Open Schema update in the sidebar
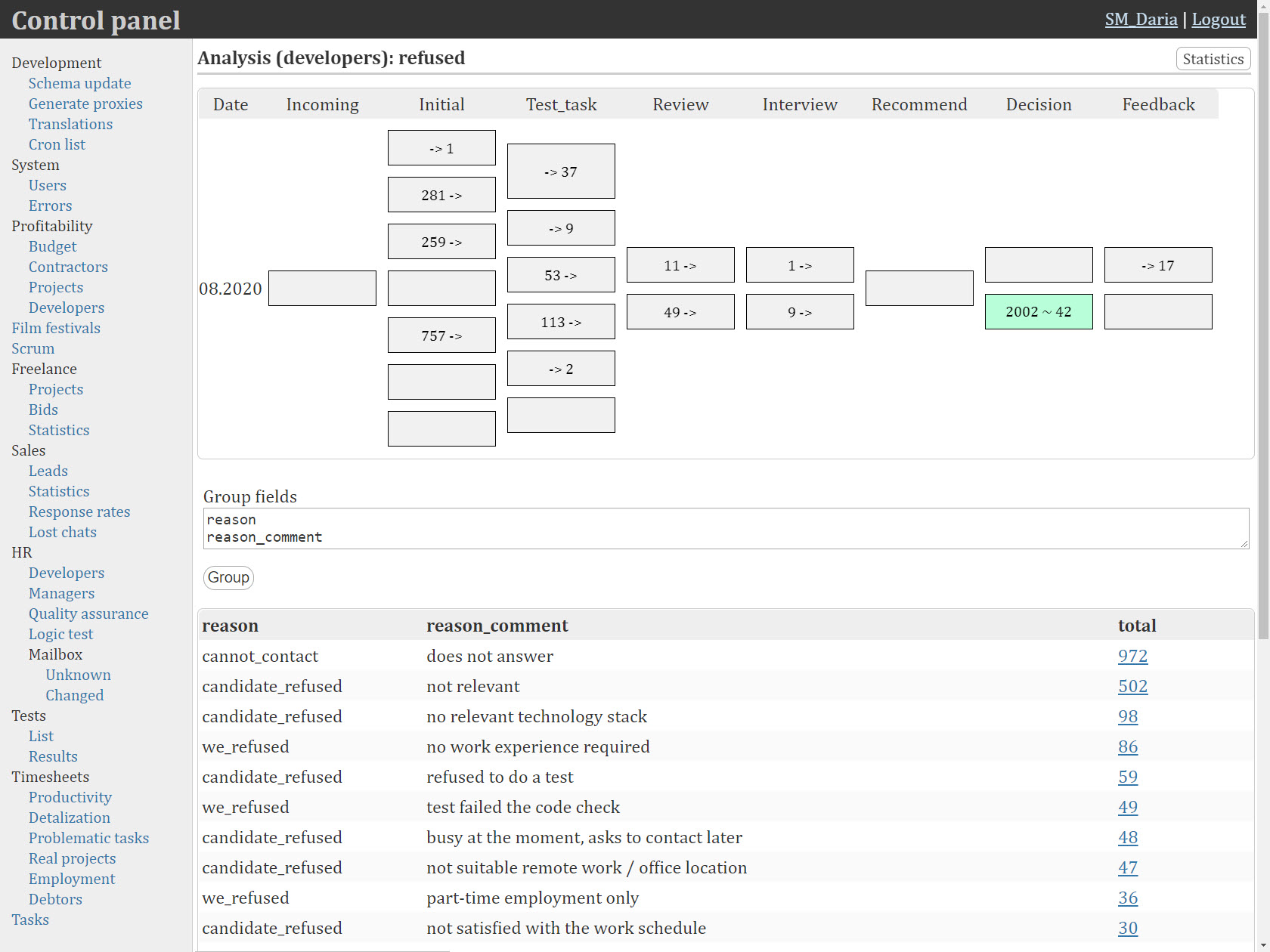Screen dimensions: 1270x952 pos(79,83)
